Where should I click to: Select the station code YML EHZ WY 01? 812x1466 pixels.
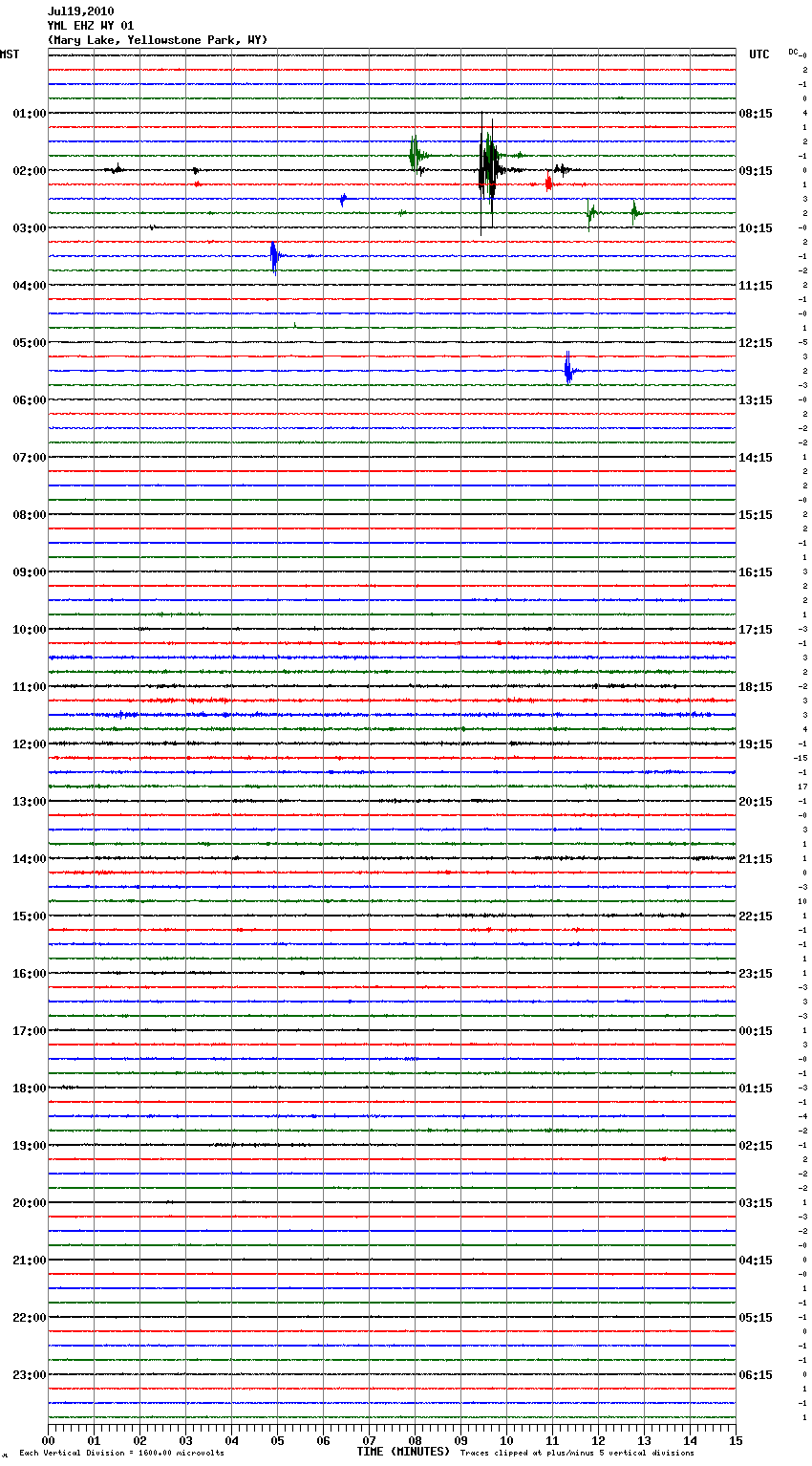tap(91, 26)
